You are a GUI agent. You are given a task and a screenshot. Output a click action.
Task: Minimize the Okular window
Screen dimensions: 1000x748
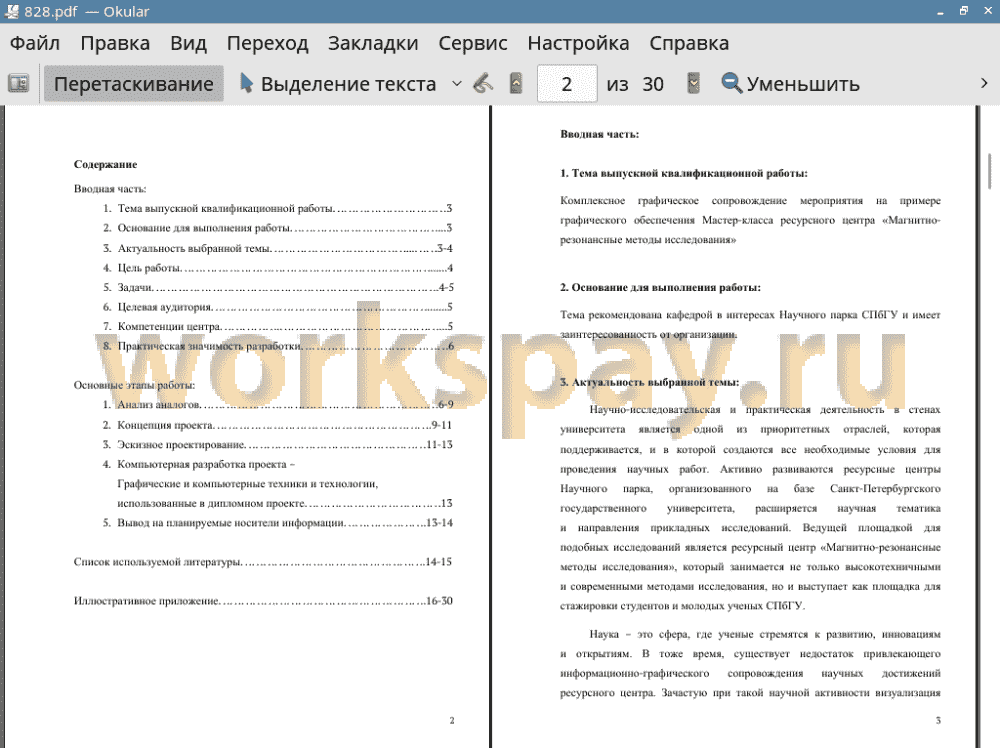tap(940, 11)
